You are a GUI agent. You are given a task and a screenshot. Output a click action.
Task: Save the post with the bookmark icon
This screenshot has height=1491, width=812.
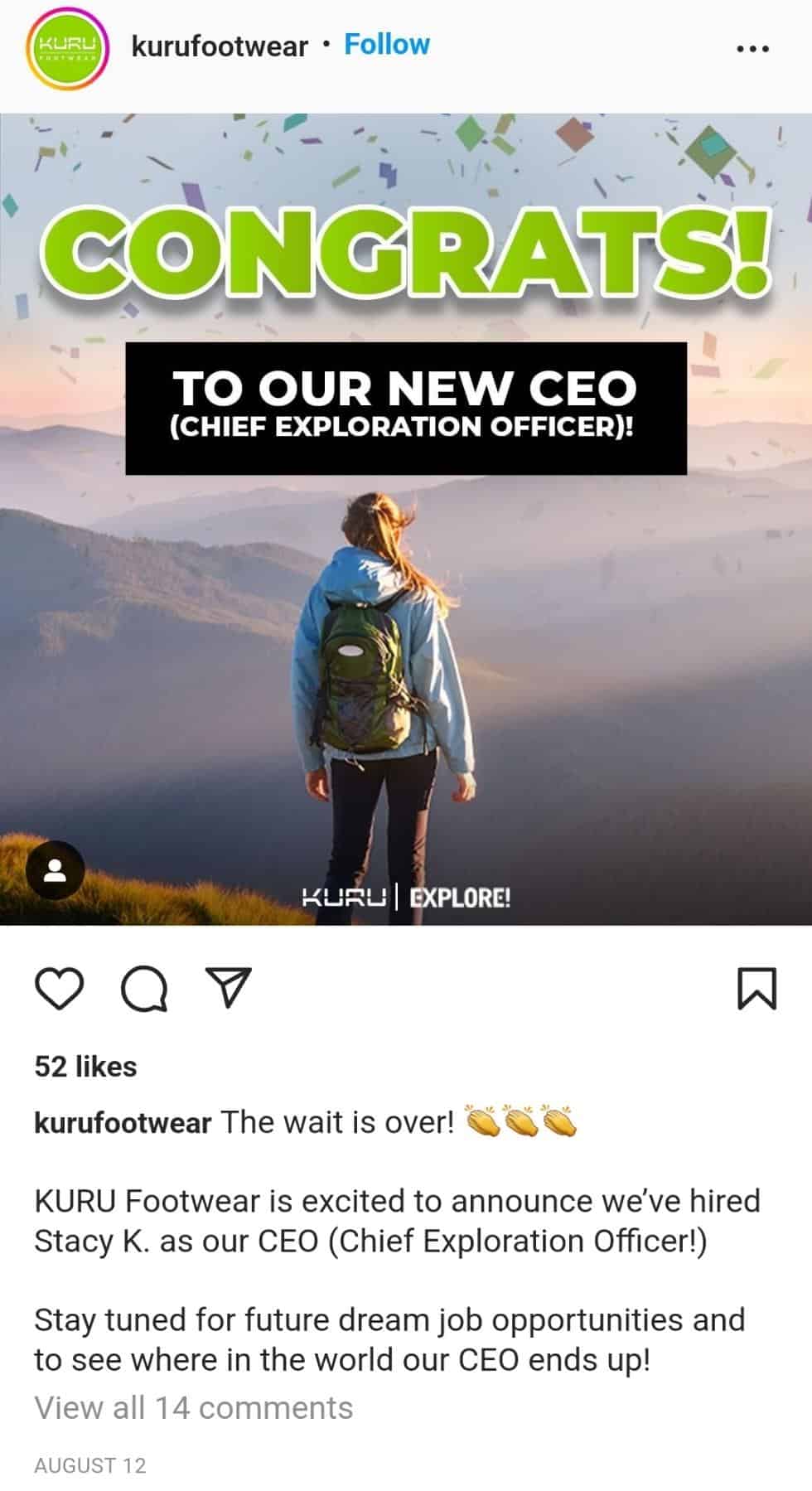coord(757,988)
